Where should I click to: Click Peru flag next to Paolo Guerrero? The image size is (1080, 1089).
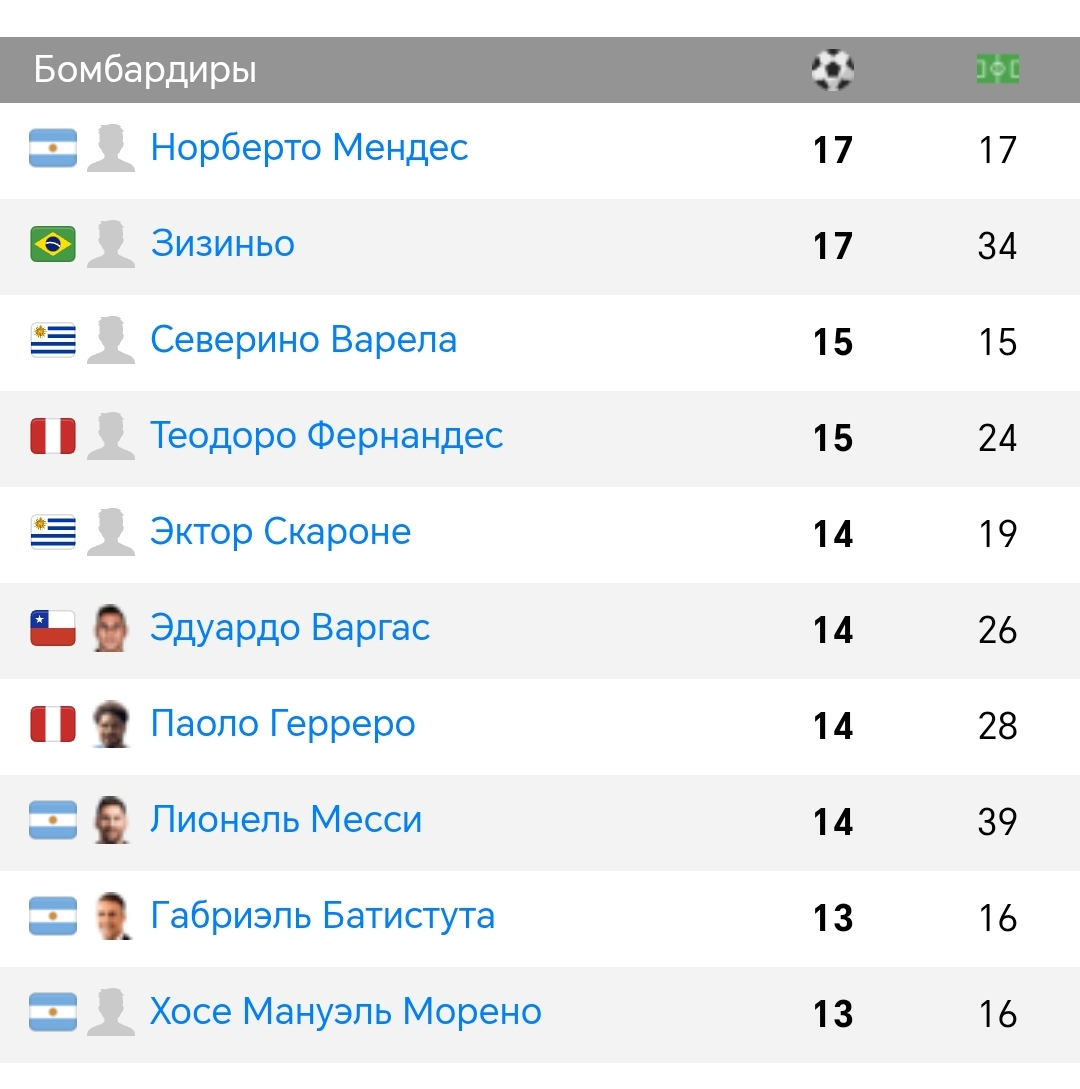[x=53, y=724]
